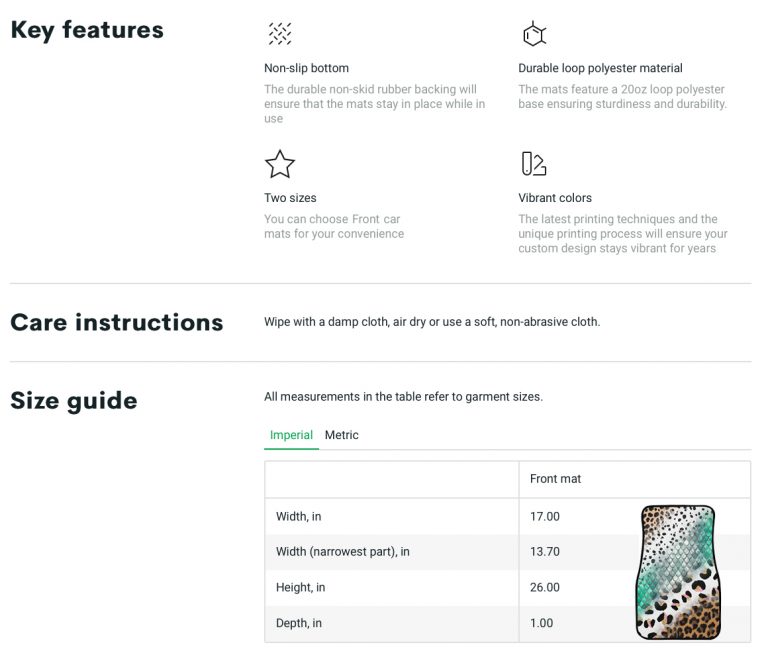Open the leopard print car mat thumbnail
Viewport: 768px width, 653px height.
(678, 573)
